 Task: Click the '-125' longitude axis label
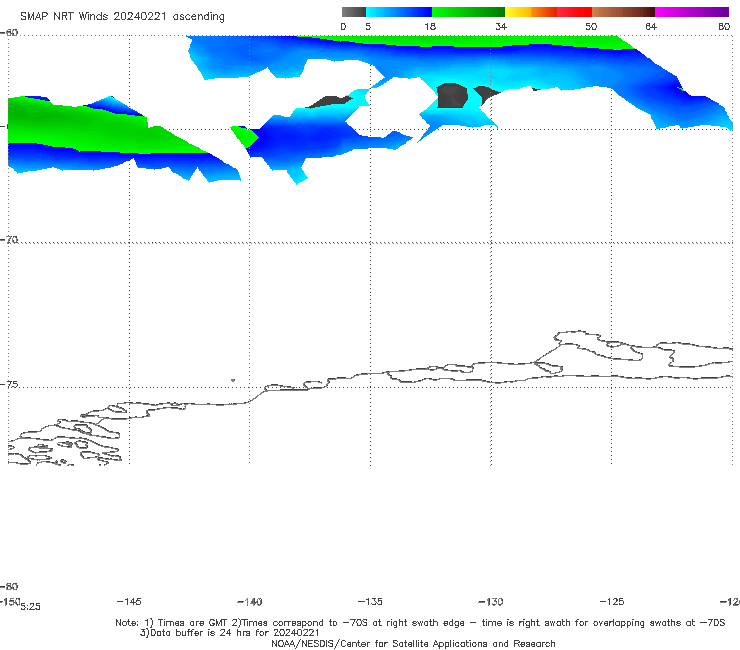click(612, 601)
